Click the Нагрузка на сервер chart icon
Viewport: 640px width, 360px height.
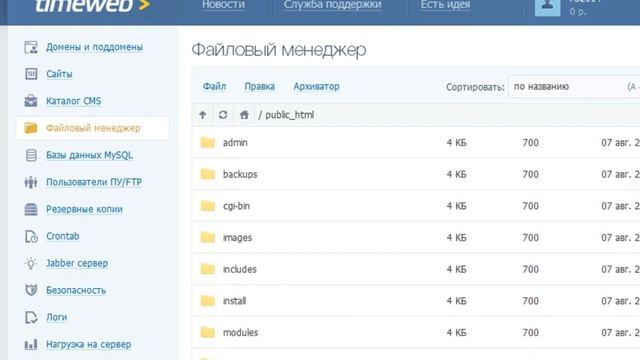point(31,344)
